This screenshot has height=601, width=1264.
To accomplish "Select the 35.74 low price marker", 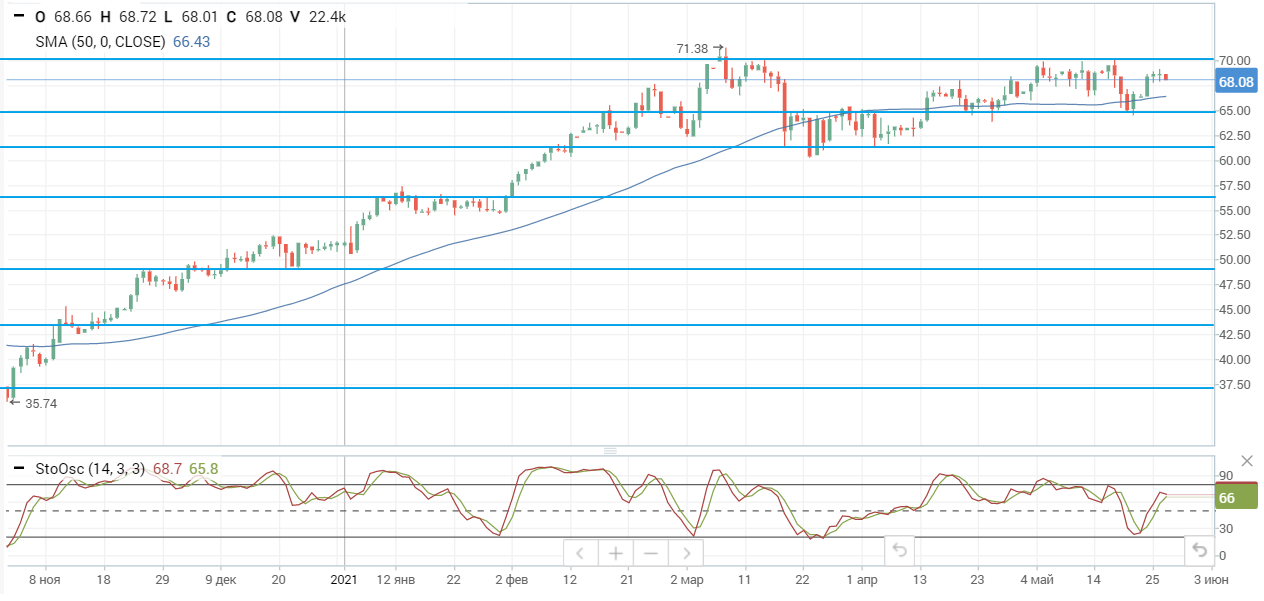I will point(39,404).
